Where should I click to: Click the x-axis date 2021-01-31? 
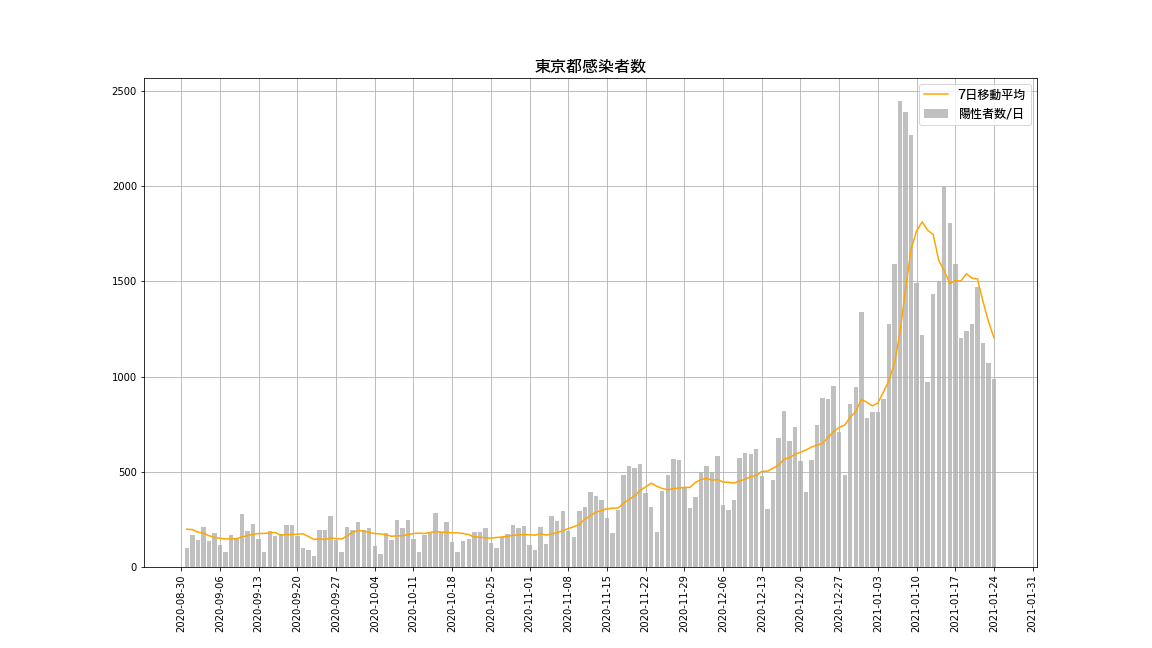coord(1033,604)
